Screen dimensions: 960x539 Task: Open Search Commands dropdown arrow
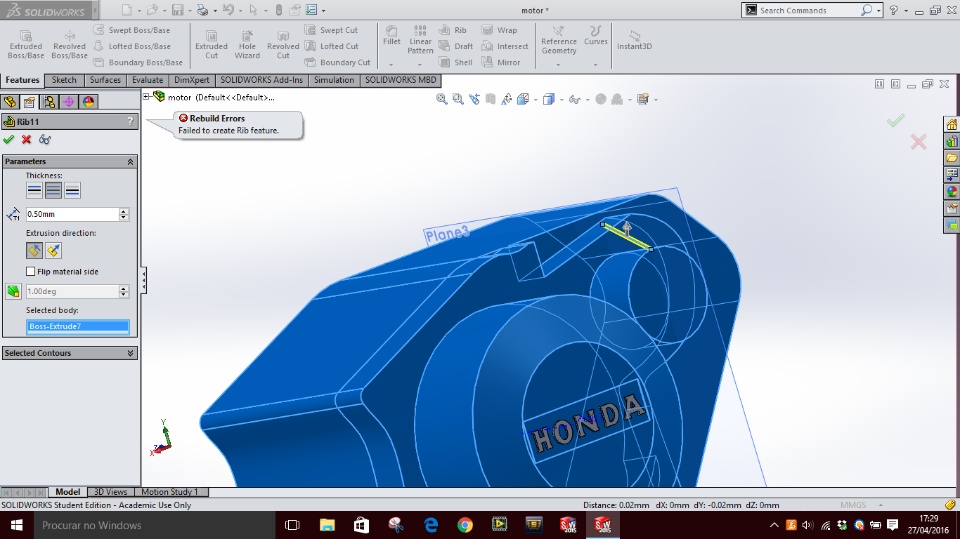click(x=879, y=10)
